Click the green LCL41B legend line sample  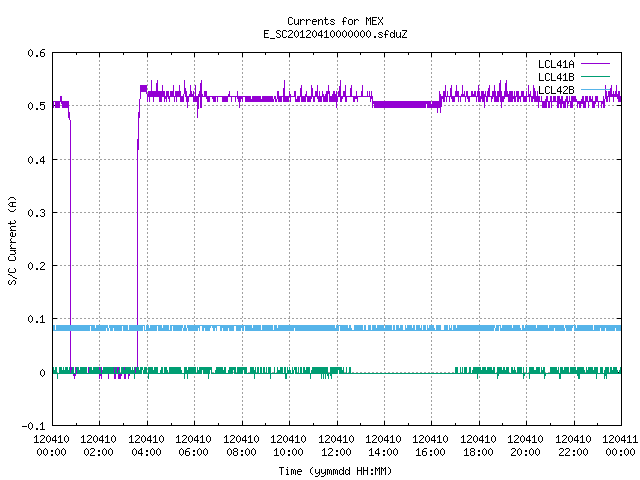595,77
